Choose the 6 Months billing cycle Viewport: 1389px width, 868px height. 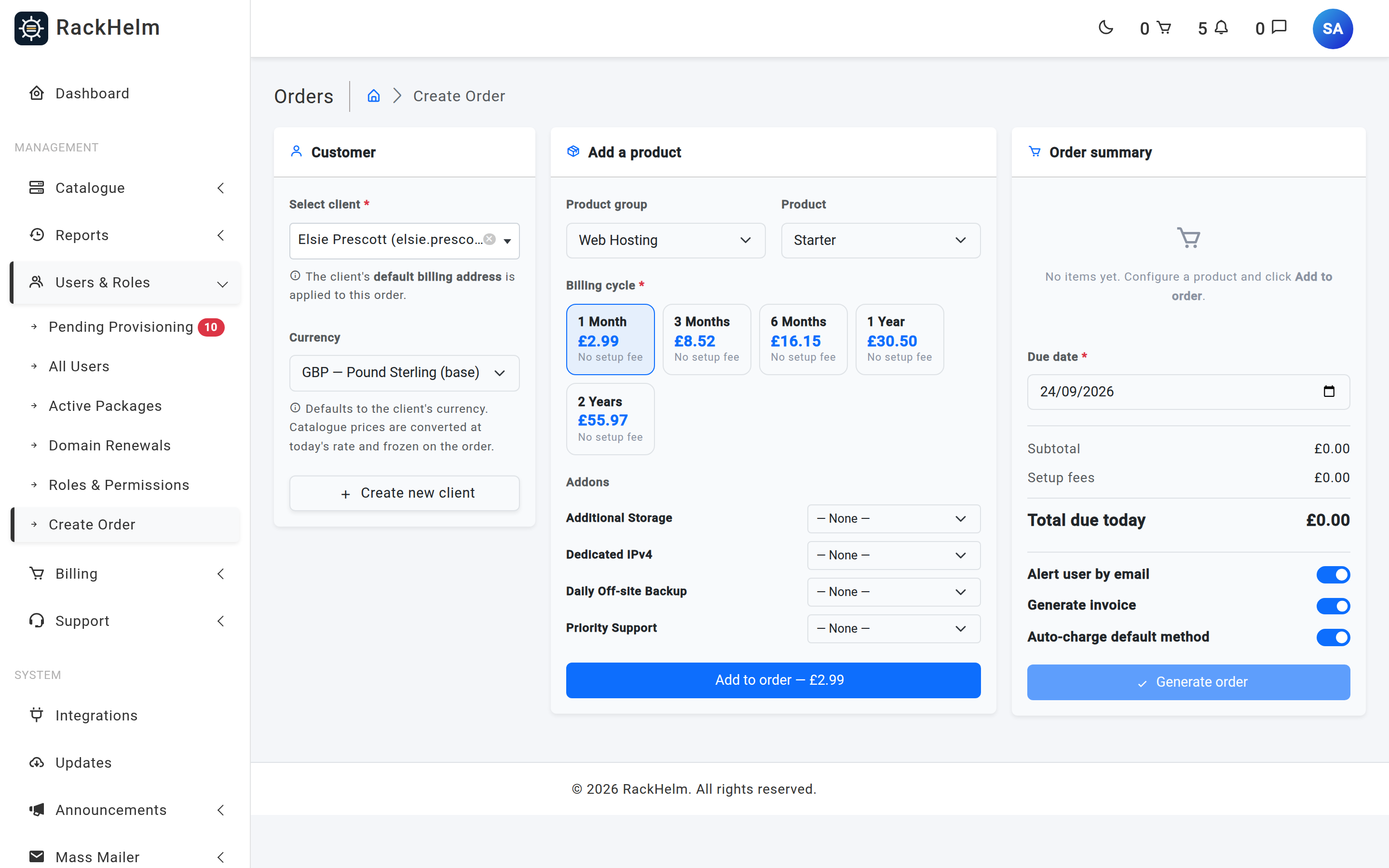[x=803, y=339]
